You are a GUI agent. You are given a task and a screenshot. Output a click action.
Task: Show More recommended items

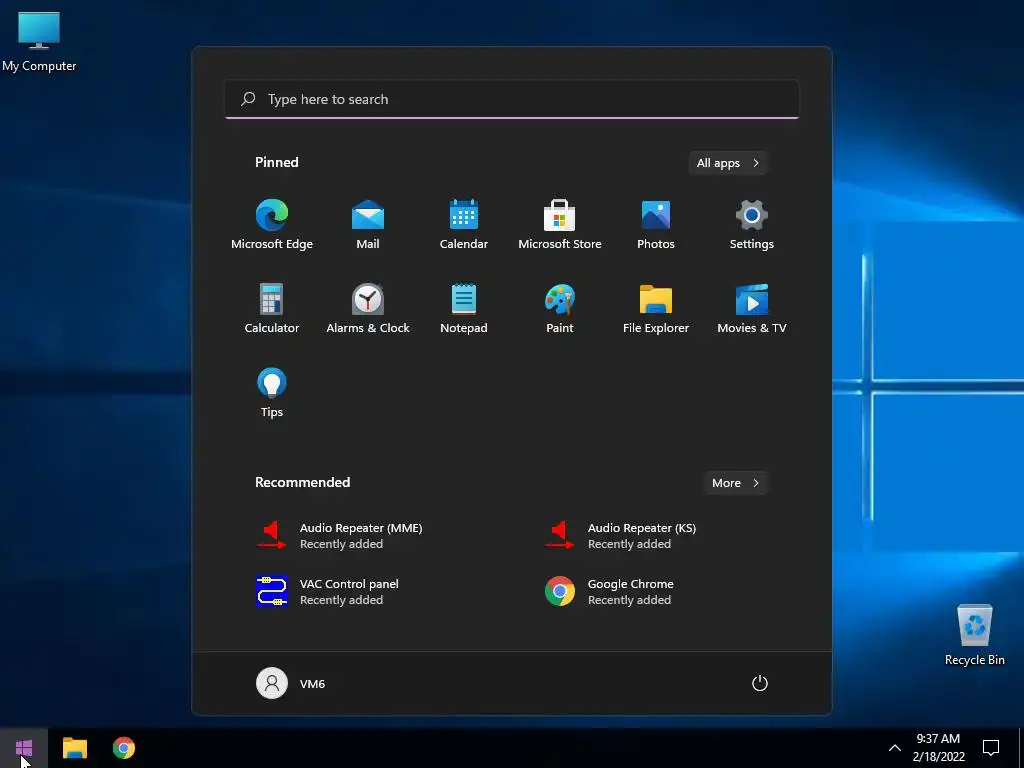735,483
